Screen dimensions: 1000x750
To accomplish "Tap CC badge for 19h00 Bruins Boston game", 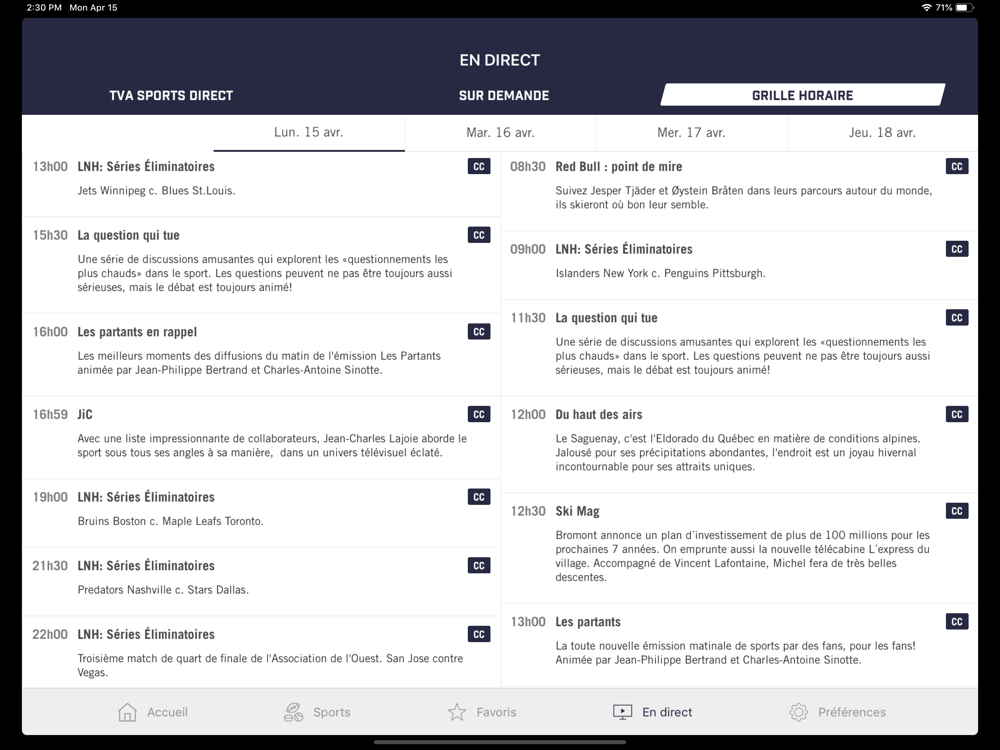I will (x=479, y=497).
